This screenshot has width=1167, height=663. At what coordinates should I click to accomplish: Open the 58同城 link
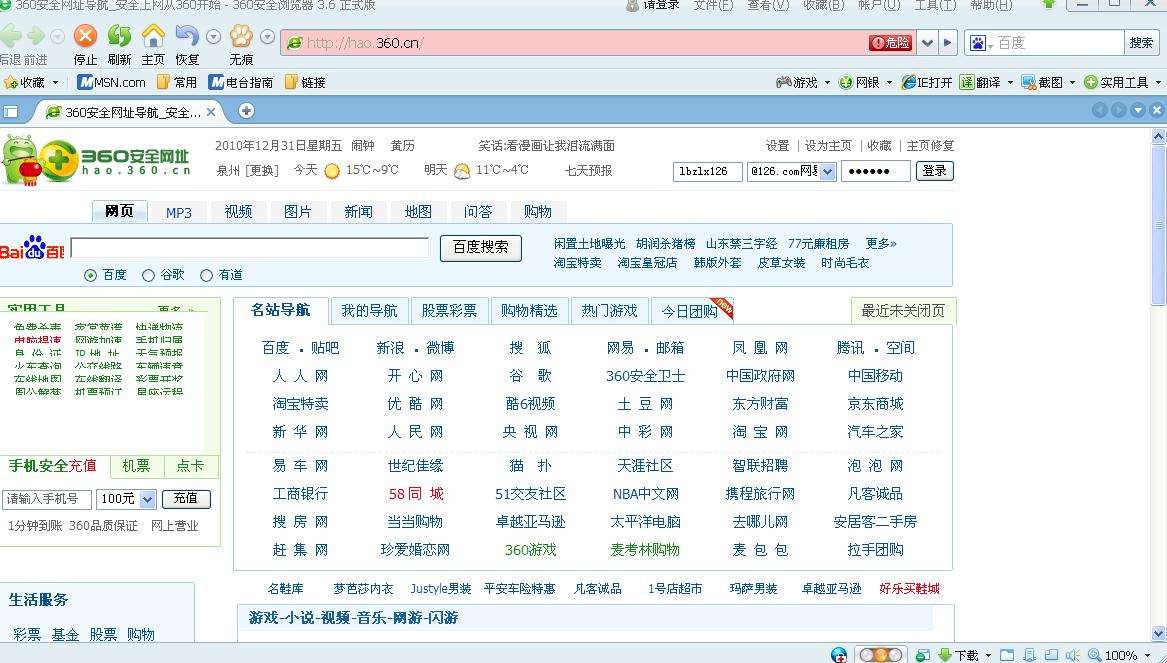point(416,494)
